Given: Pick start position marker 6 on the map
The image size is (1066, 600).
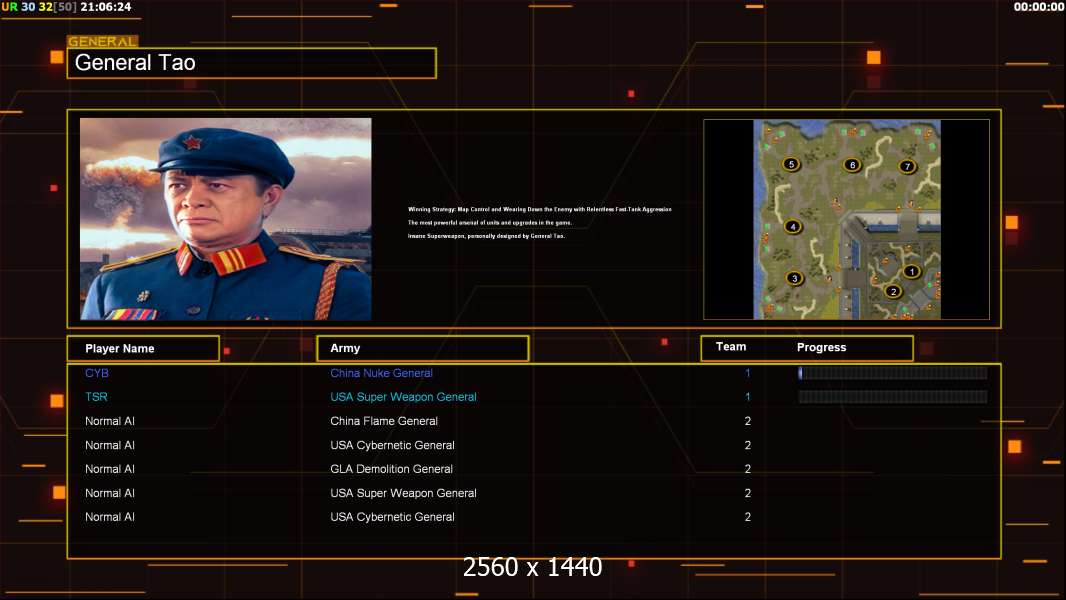Looking at the screenshot, I should tap(852, 164).
